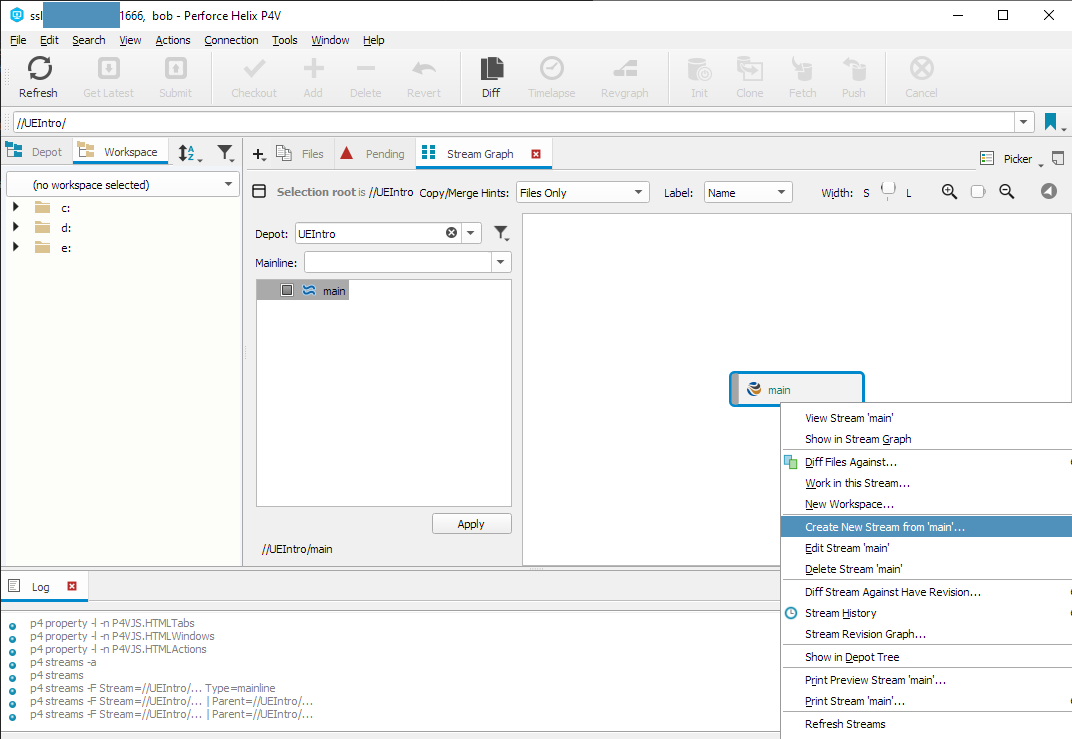Open the depot filter funnel icon
The height and width of the screenshot is (739, 1072).
click(x=501, y=233)
